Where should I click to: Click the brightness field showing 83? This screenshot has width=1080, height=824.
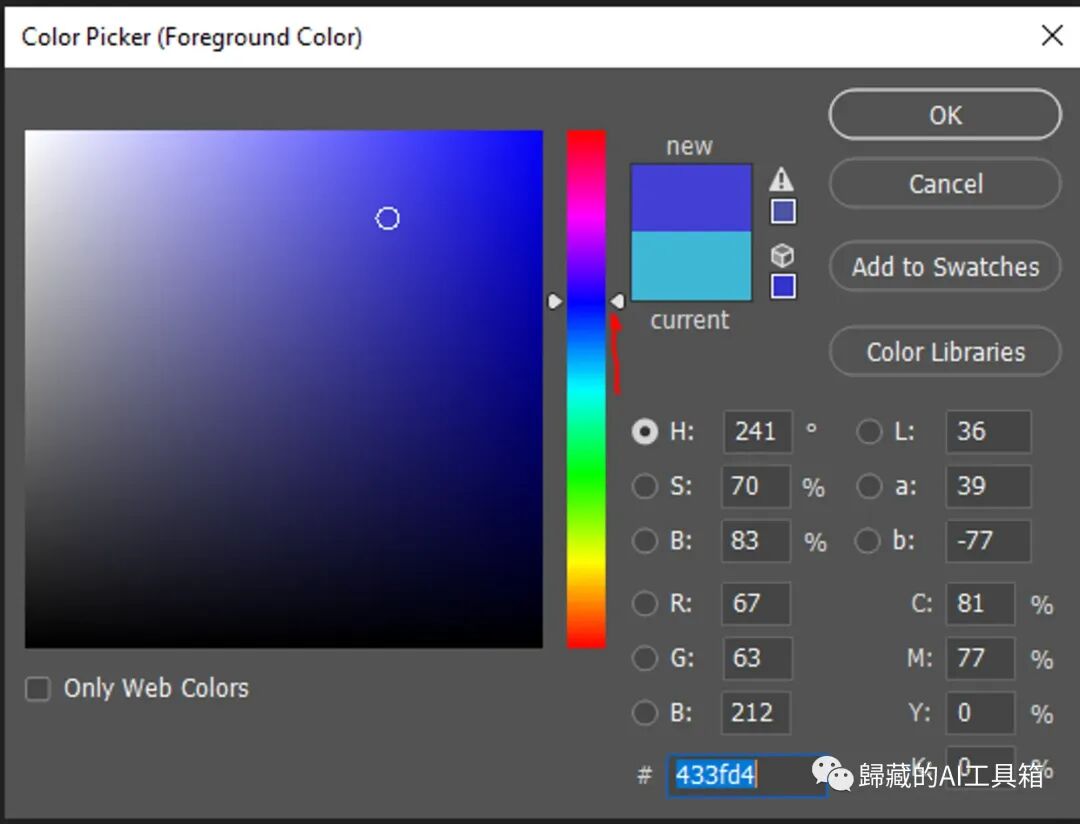pos(756,541)
